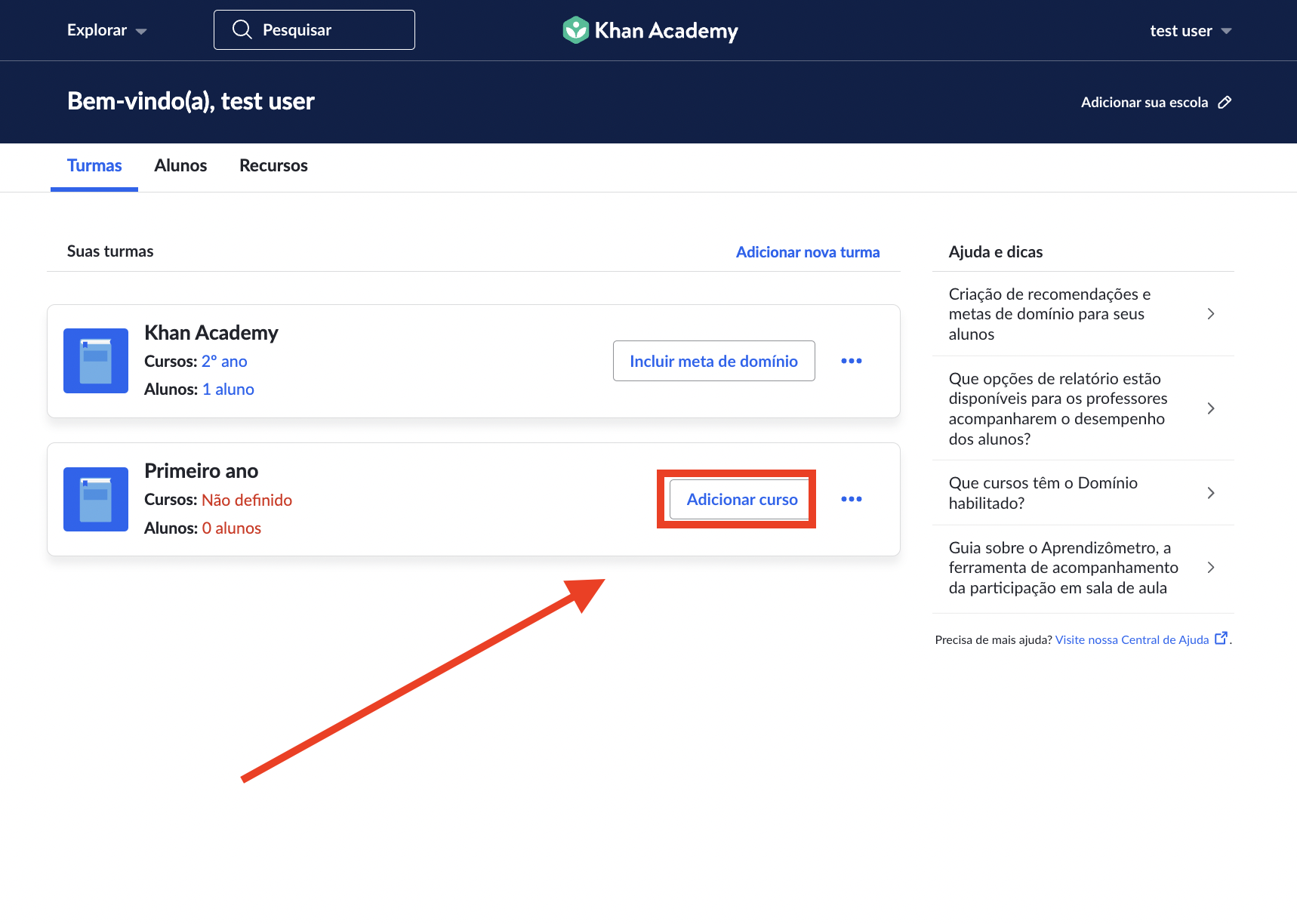Switch to the Recursos tab

tap(273, 166)
